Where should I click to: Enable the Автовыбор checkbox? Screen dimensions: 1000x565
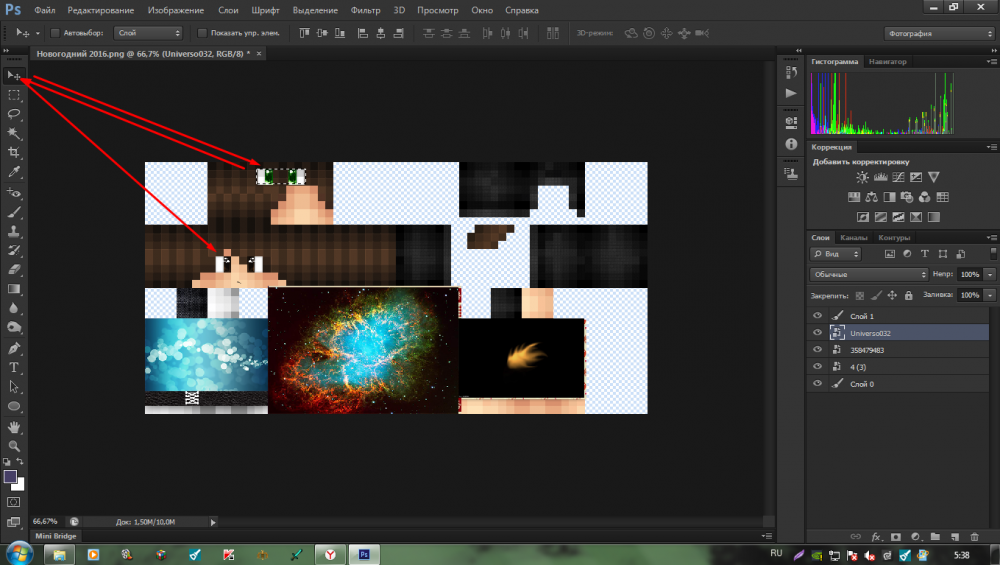(55, 33)
